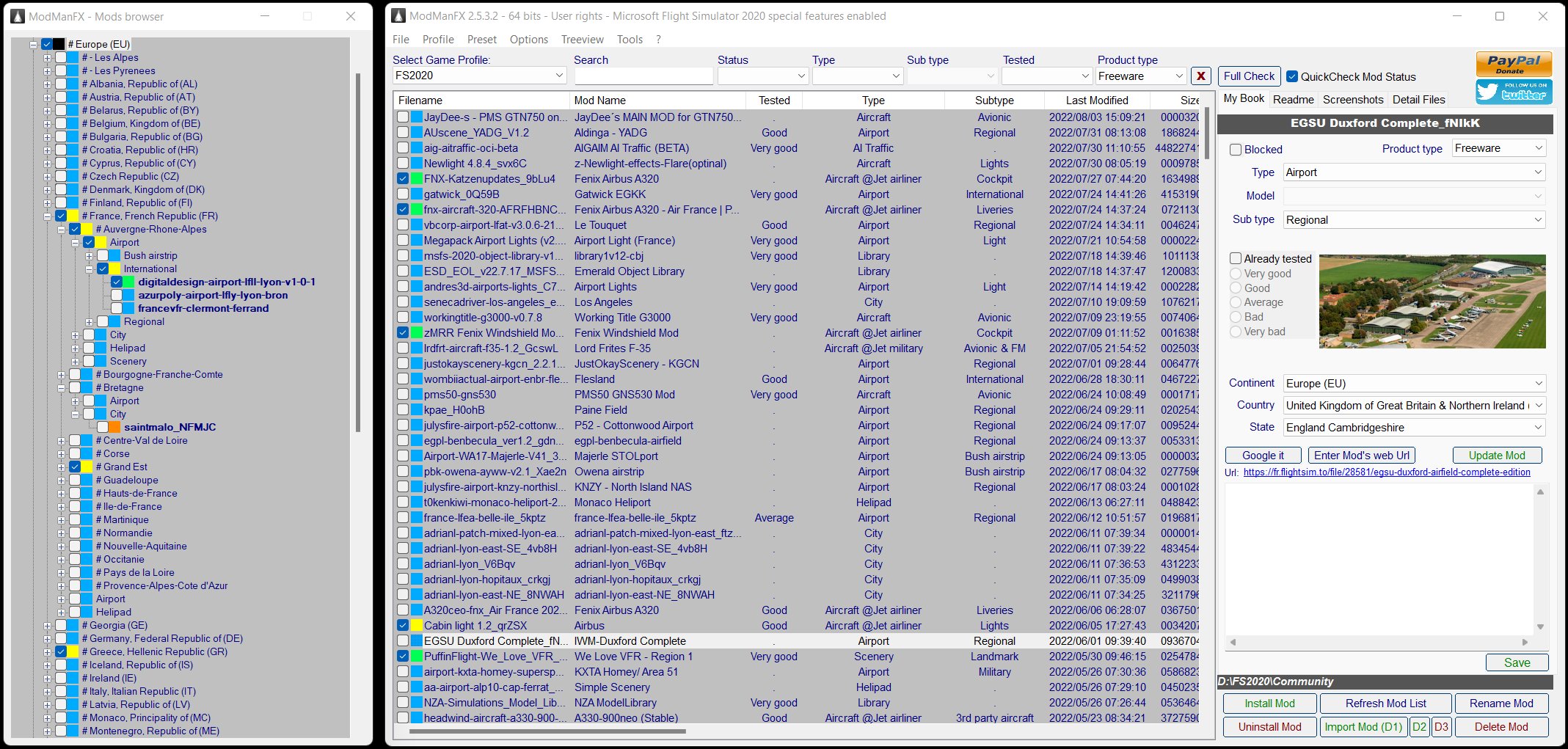The width and height of the screenshot is (1568, 749).
Task: Toggle QuickCheck Mod Status checkbox
Action: point(1292,76)
